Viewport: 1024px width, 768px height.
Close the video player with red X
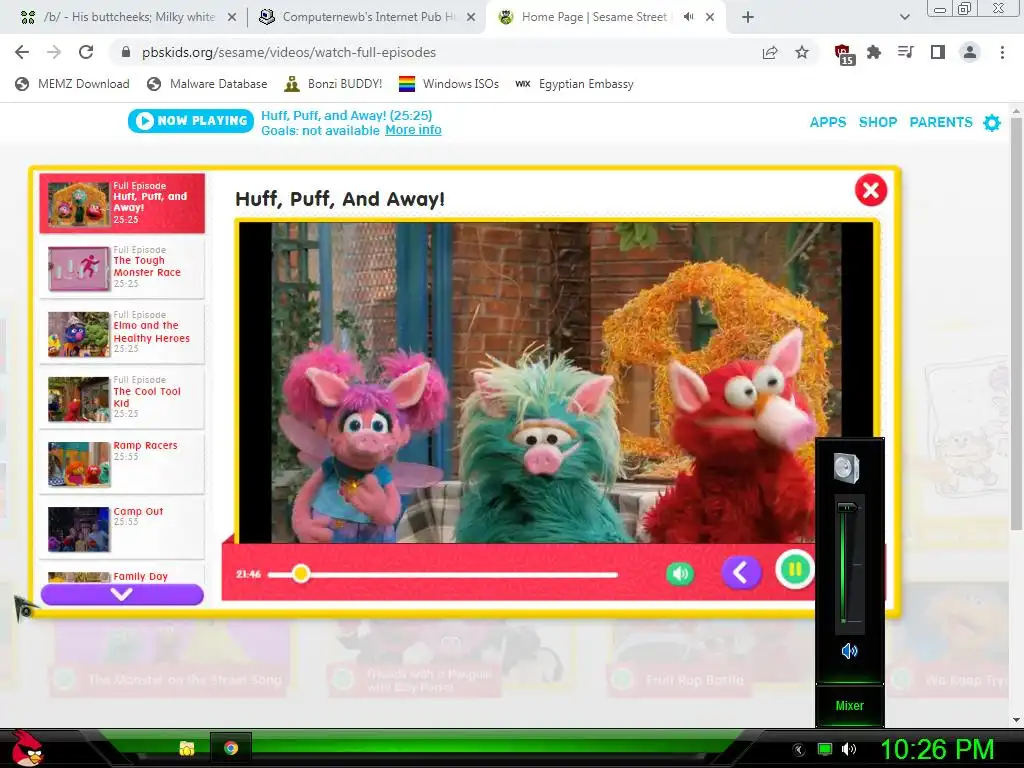coord(871,190)
